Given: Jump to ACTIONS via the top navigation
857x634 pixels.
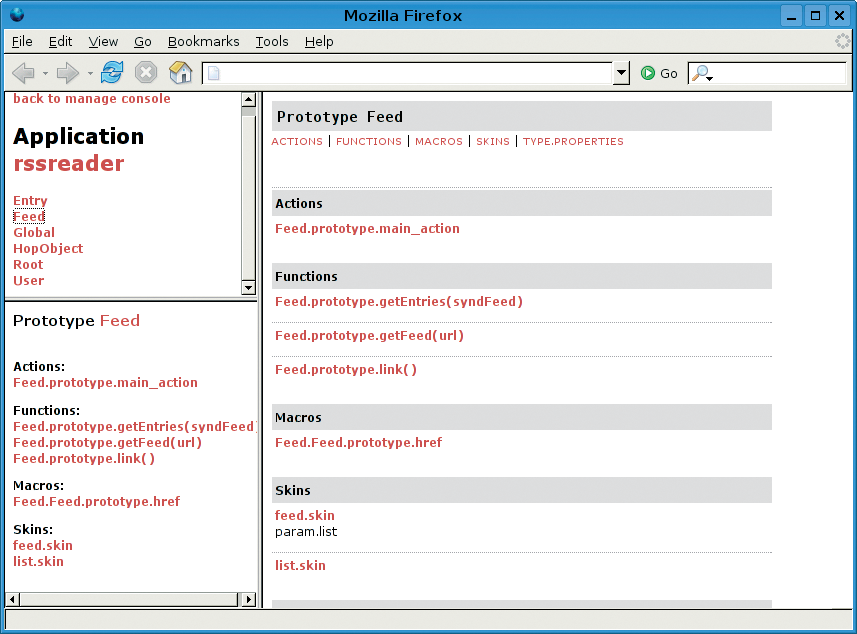Looking at the screenshot, I should (297, 142).
